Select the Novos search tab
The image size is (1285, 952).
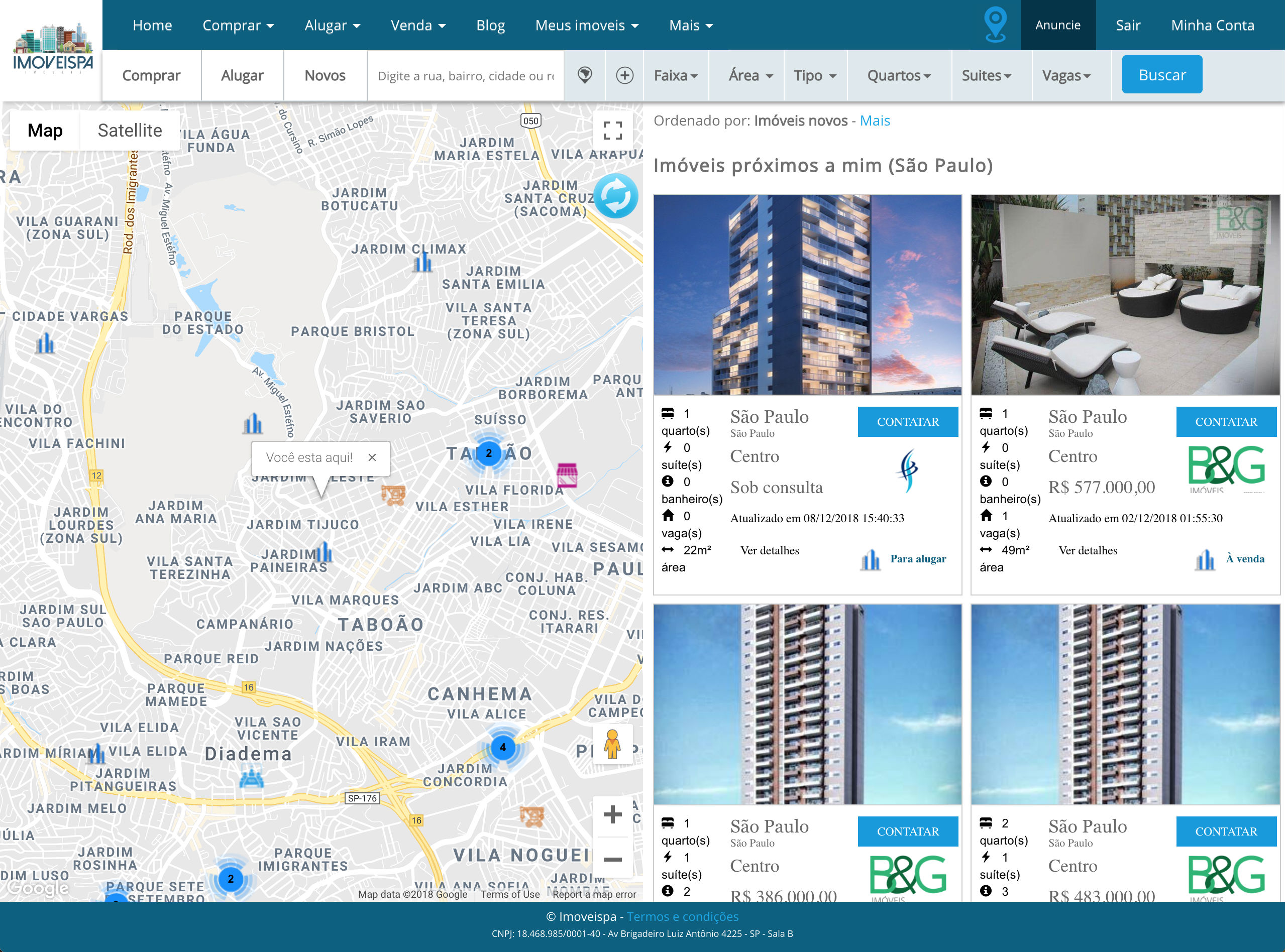[325, 75]
